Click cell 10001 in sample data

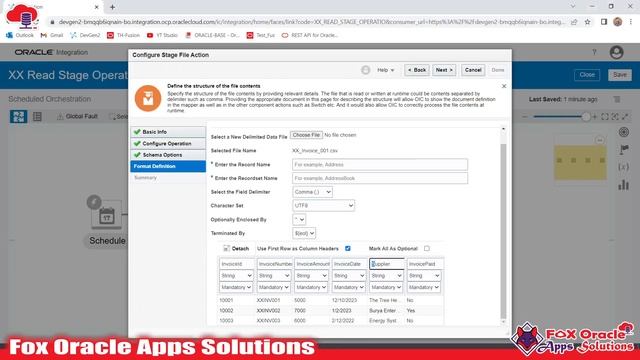(x=226, y=300)
